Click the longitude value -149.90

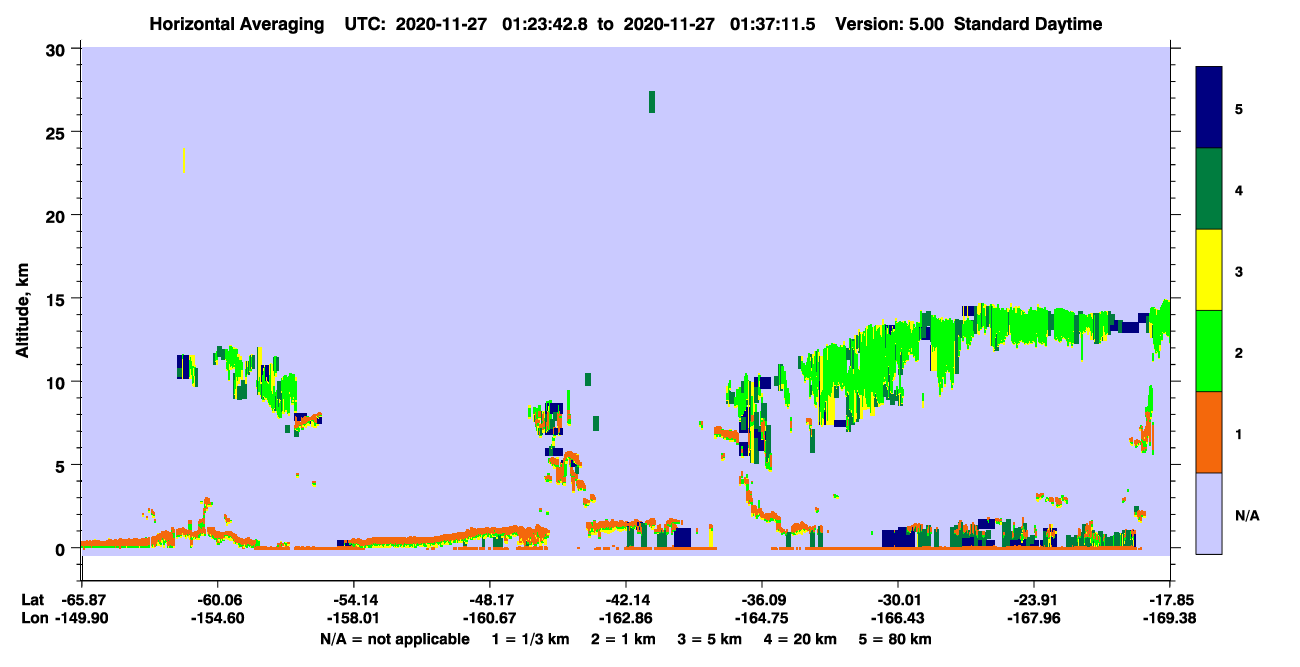click(x=81, y=619)
